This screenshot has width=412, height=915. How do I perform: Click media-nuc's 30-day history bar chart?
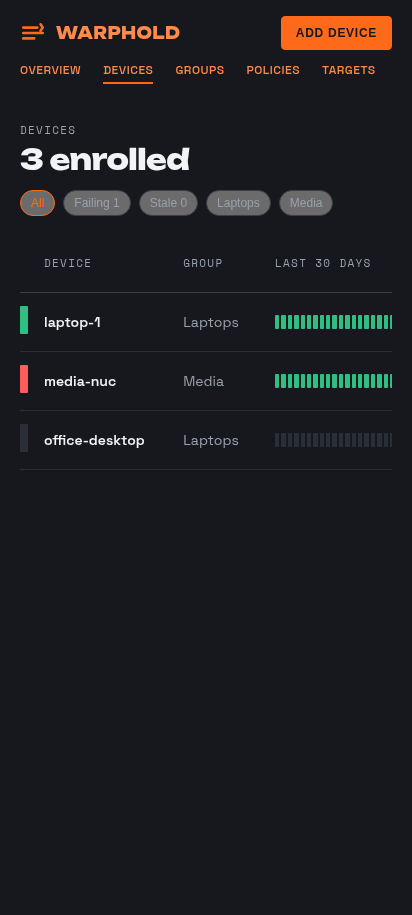333,381
